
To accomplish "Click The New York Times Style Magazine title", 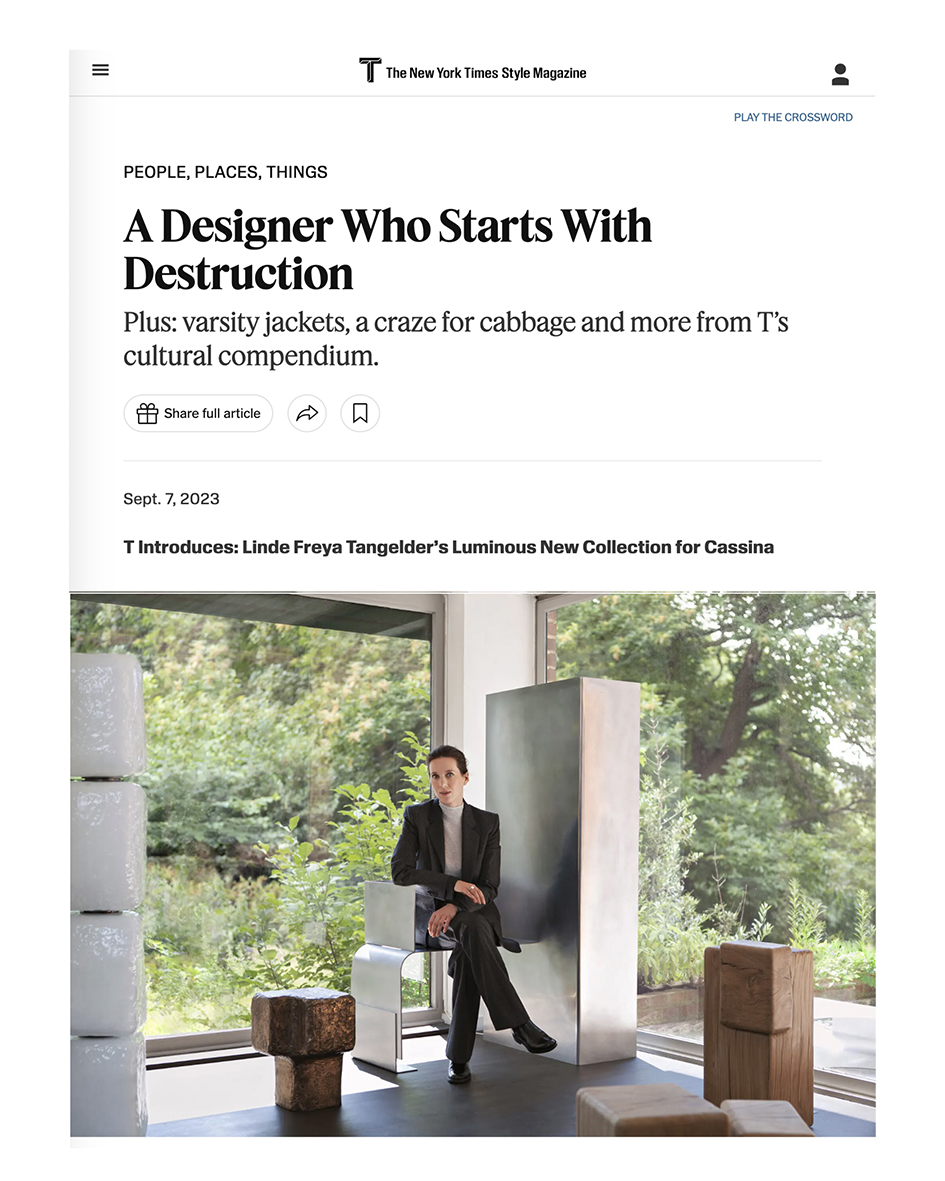I will click(x=486, y=73).
